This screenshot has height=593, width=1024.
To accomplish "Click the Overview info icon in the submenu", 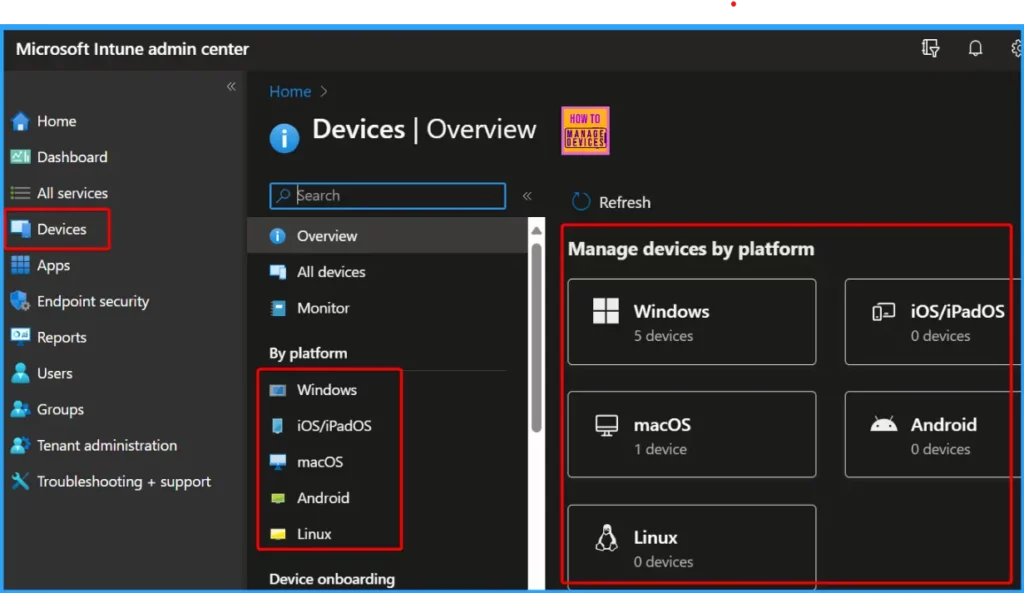I will (278, 236).
